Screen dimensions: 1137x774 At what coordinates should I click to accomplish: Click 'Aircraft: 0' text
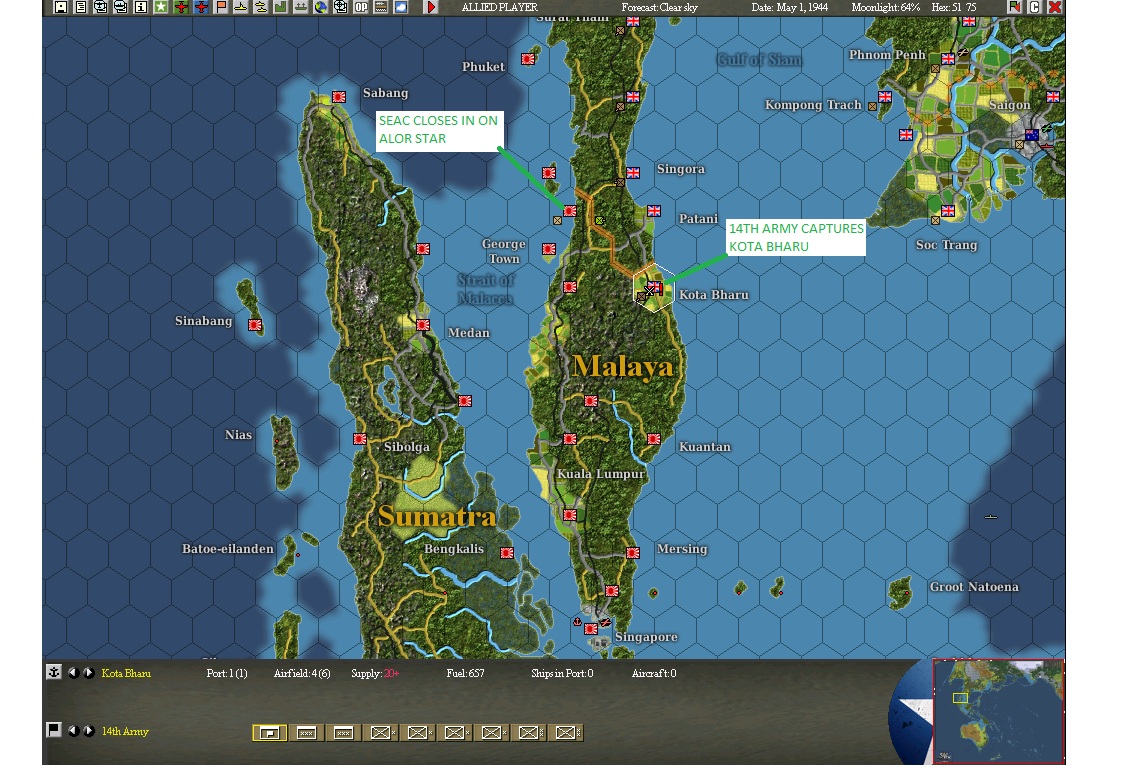[654, 673]
